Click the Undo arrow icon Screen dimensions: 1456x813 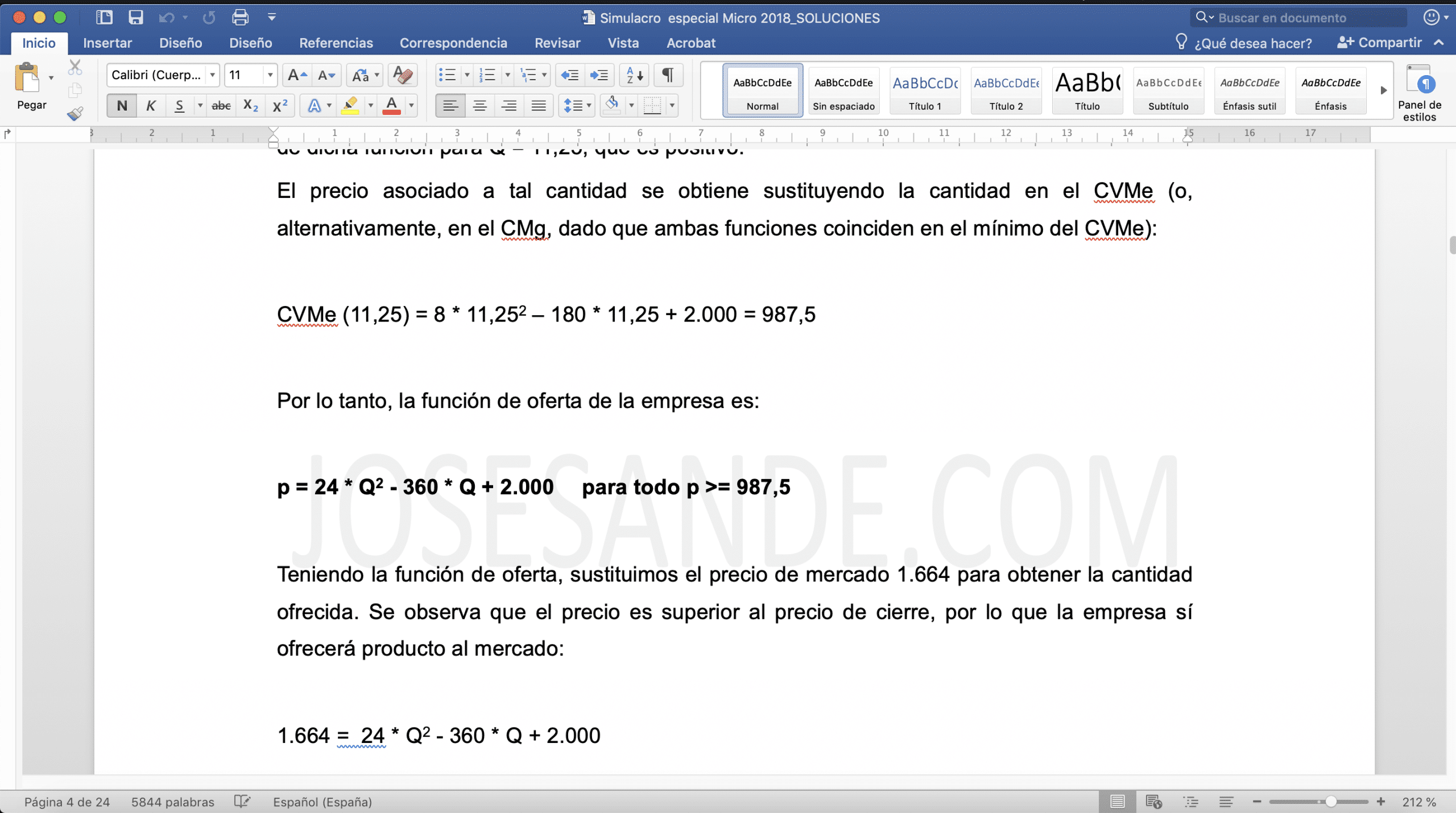pyautogui.click(x=166, y=18)
